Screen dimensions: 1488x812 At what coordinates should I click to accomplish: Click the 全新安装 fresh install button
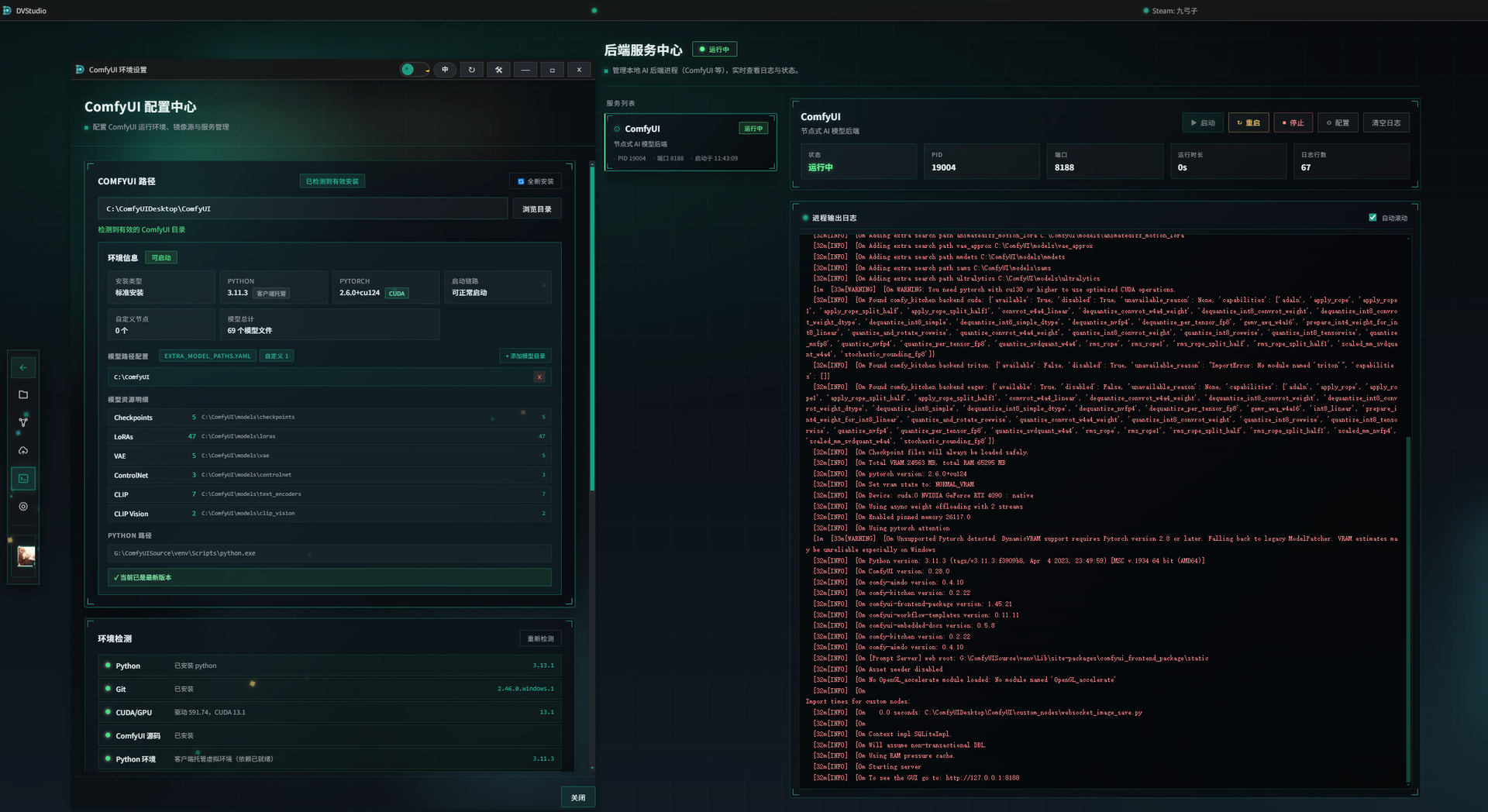tap(536, 181)
